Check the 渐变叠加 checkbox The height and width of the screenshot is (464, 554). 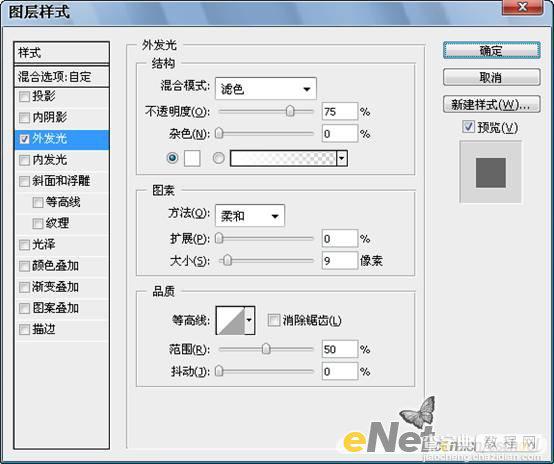click(24, 287)
